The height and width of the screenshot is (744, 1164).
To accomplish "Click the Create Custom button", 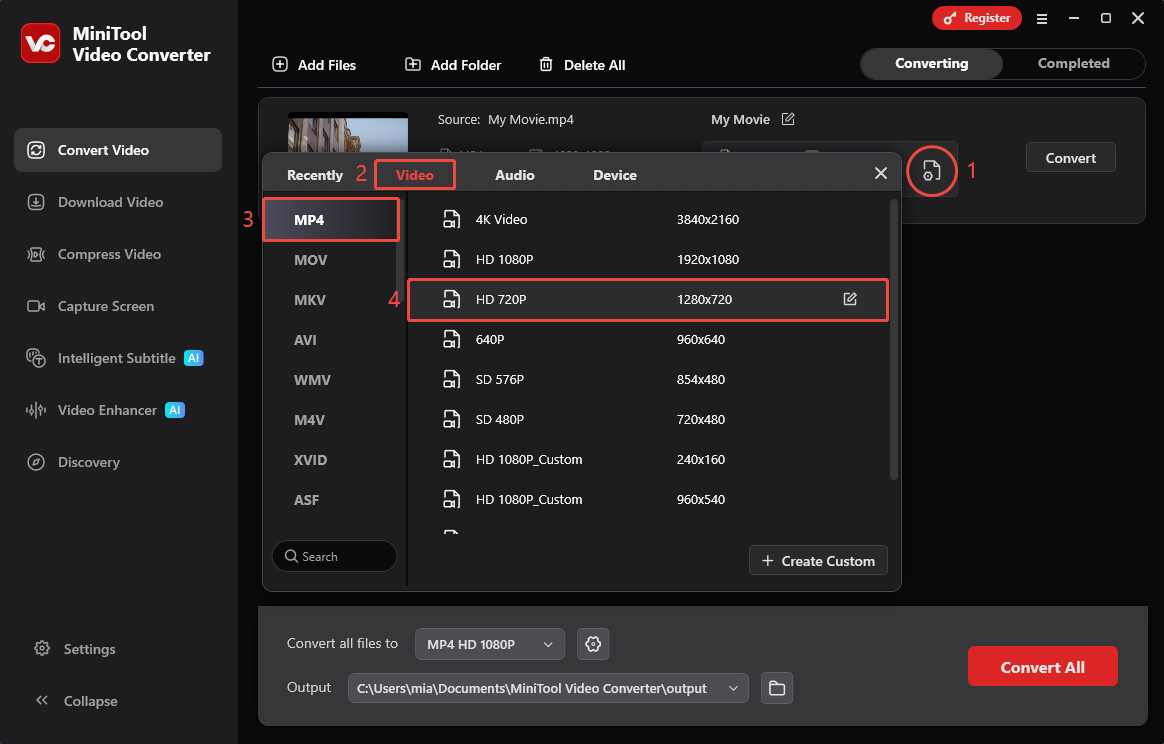I will [x=818, y=561].
